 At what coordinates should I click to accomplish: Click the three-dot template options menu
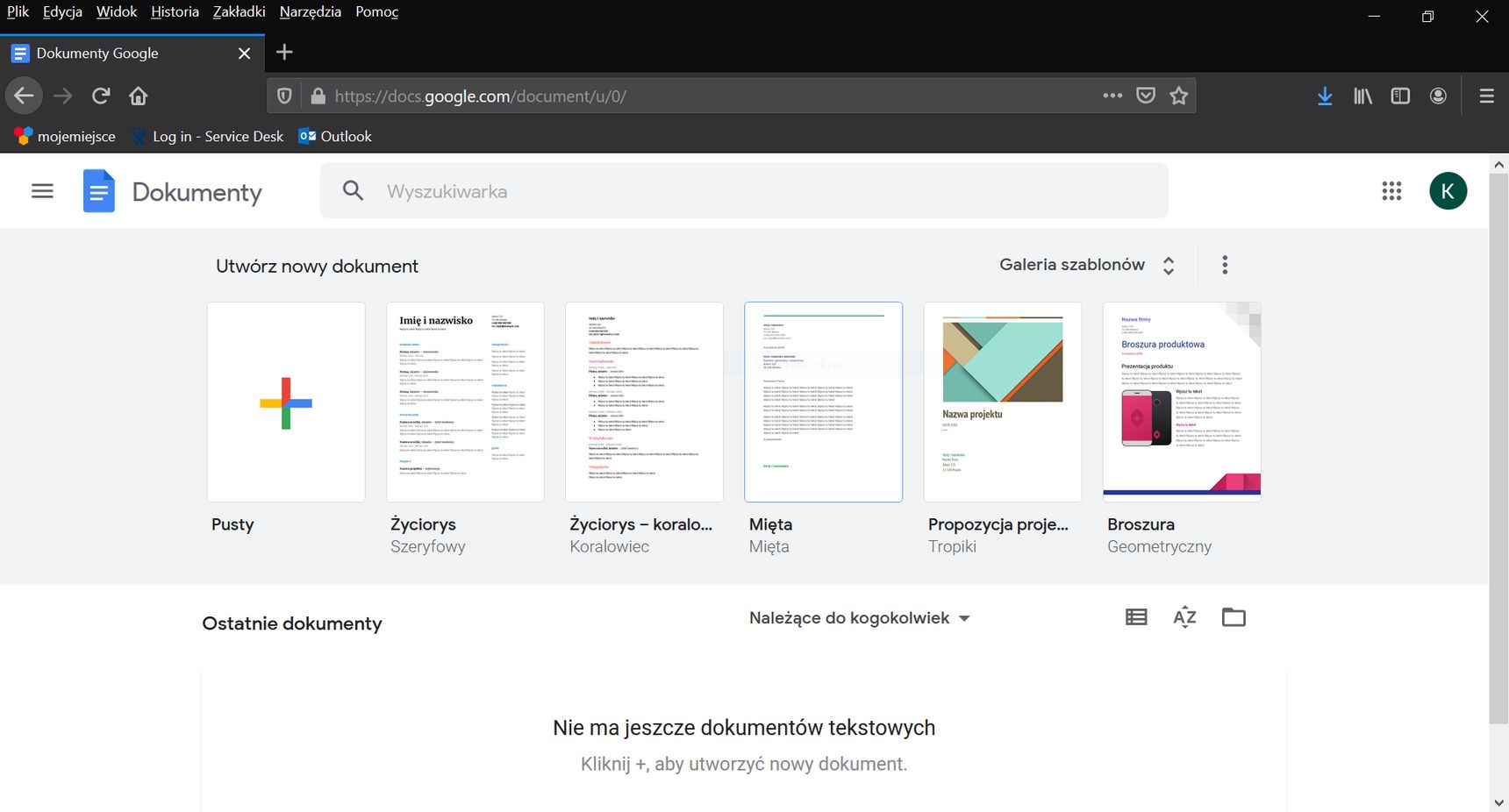(x=1225, y=265)
